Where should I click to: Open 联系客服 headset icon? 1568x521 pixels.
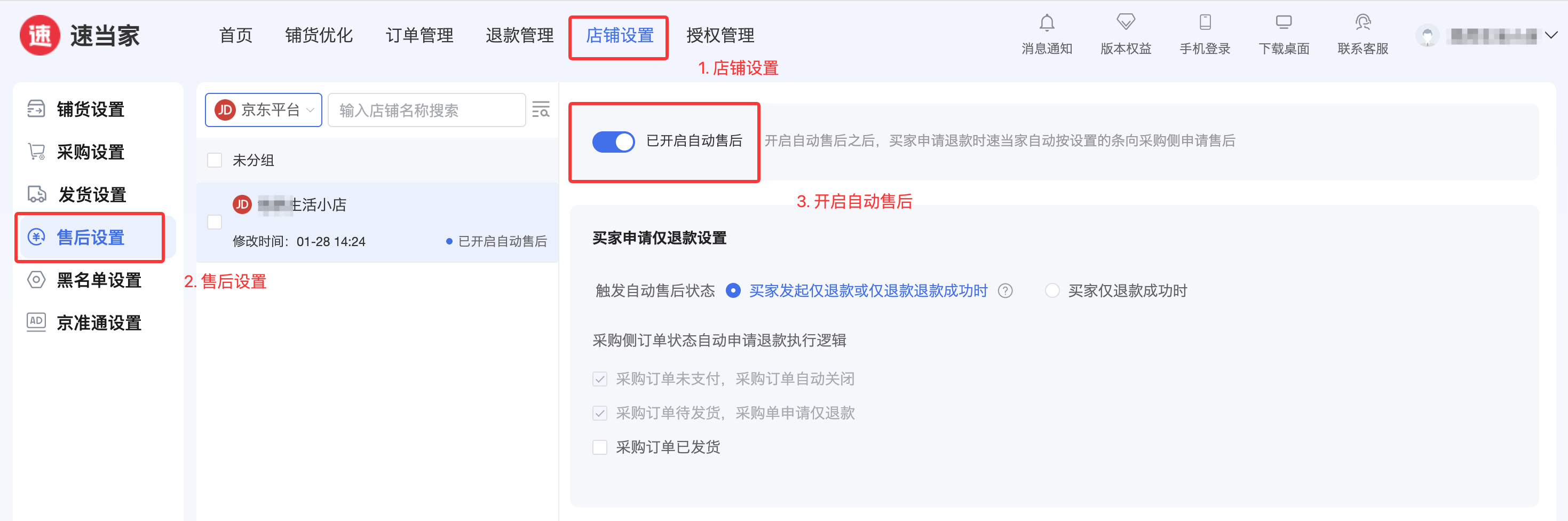pos(1363,23)
